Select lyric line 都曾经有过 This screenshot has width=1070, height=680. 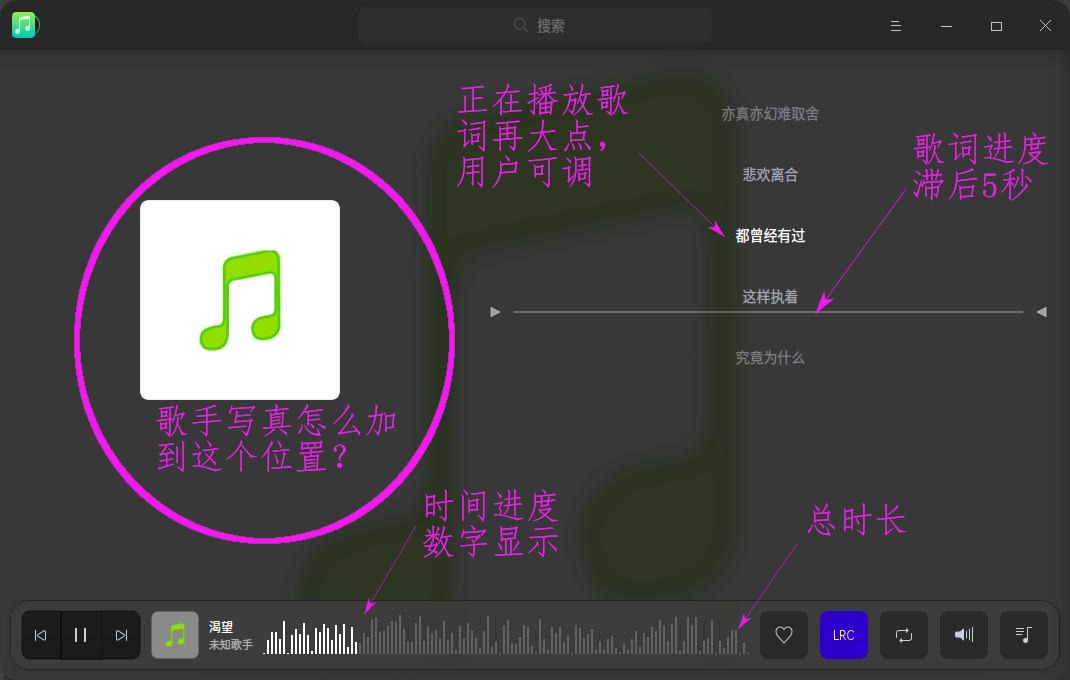coord(770,236)
